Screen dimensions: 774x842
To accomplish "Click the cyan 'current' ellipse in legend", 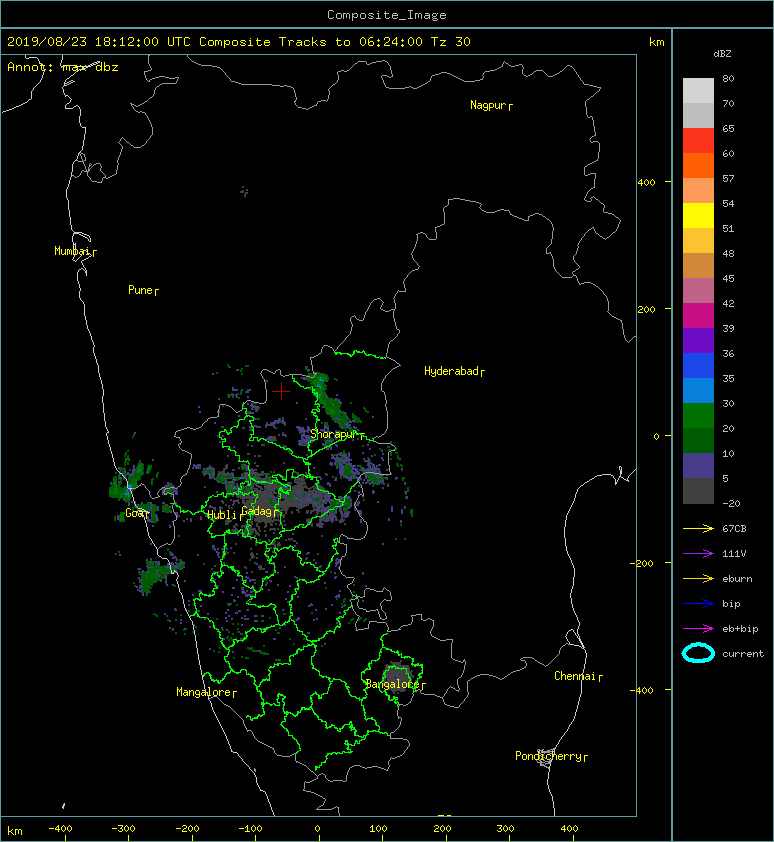I will coord(698,653).
